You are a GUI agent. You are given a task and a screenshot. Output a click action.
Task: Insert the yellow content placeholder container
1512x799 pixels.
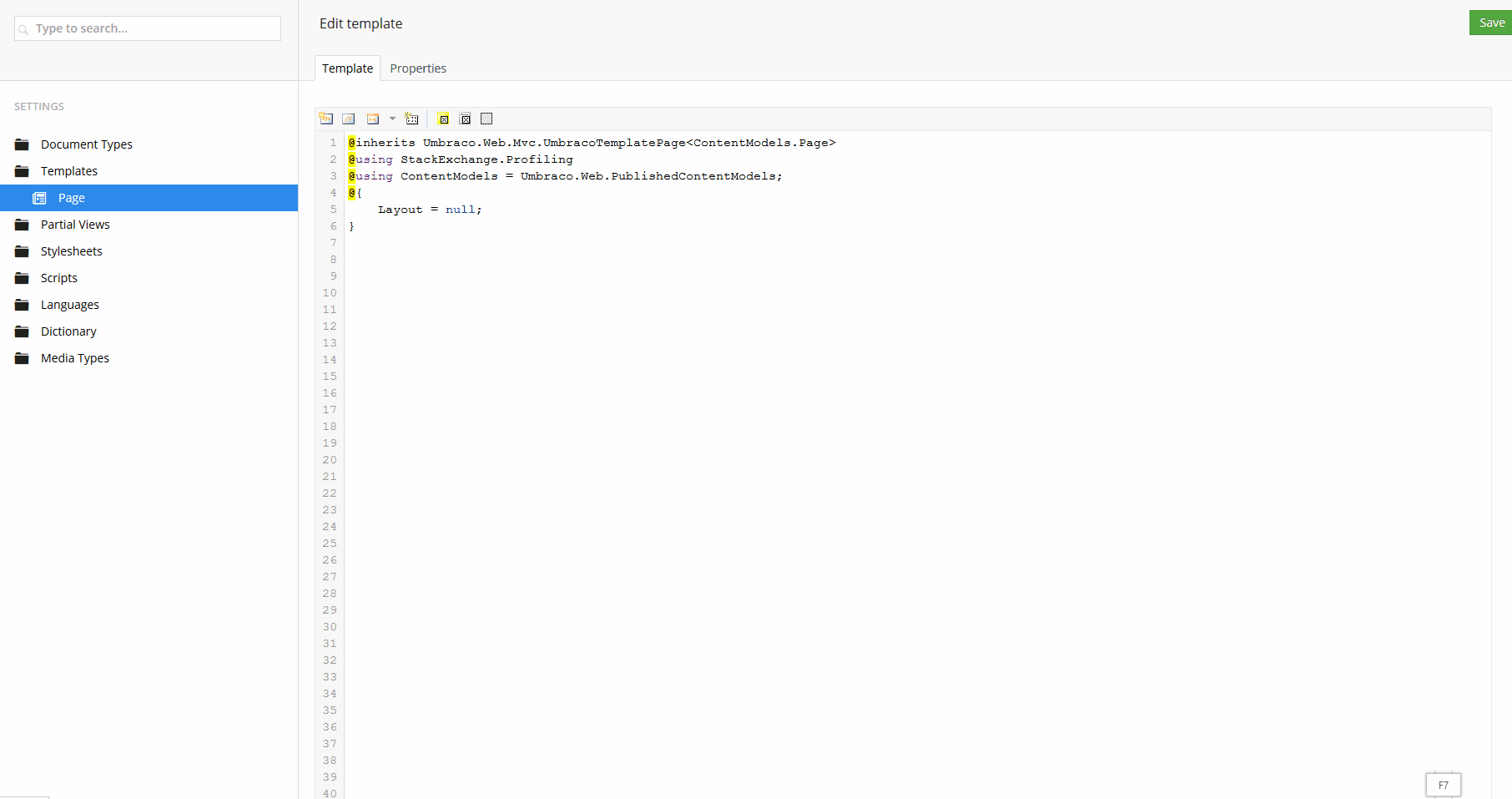coord(443,119)
